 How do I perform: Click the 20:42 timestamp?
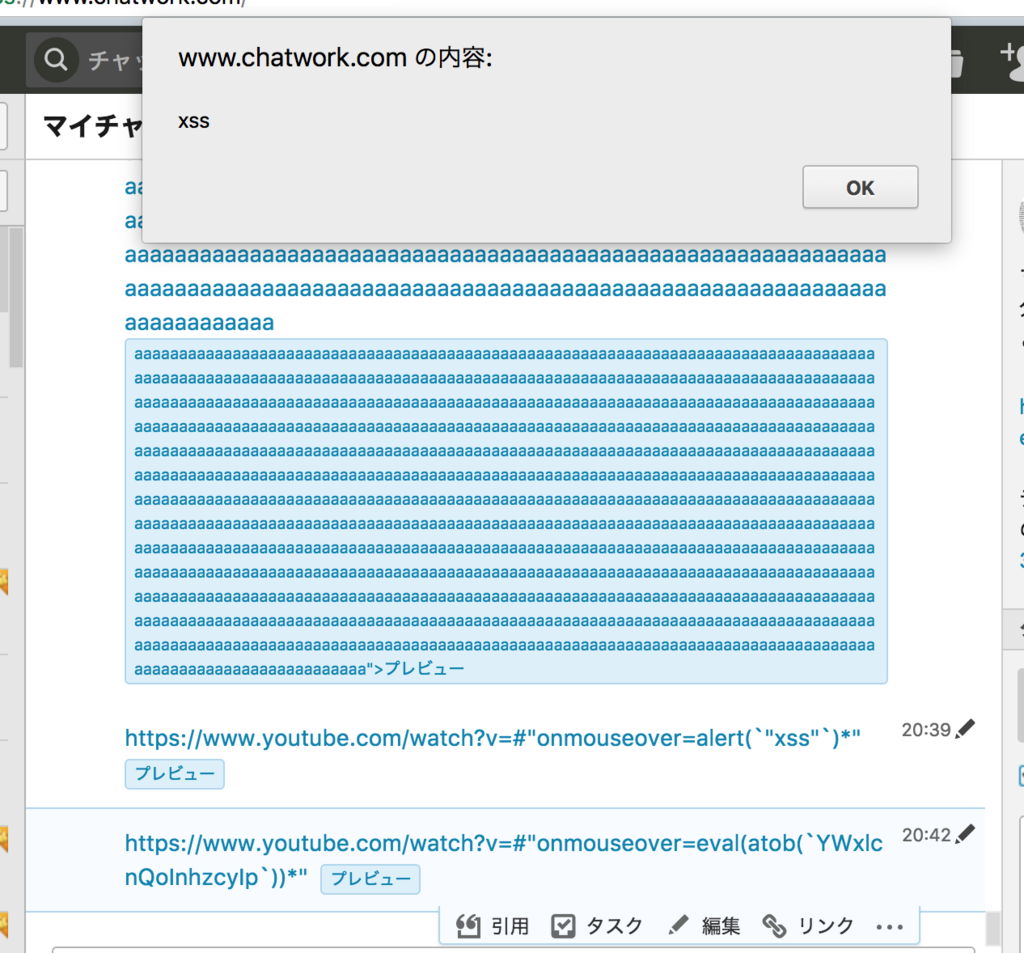tap(926, 835)
